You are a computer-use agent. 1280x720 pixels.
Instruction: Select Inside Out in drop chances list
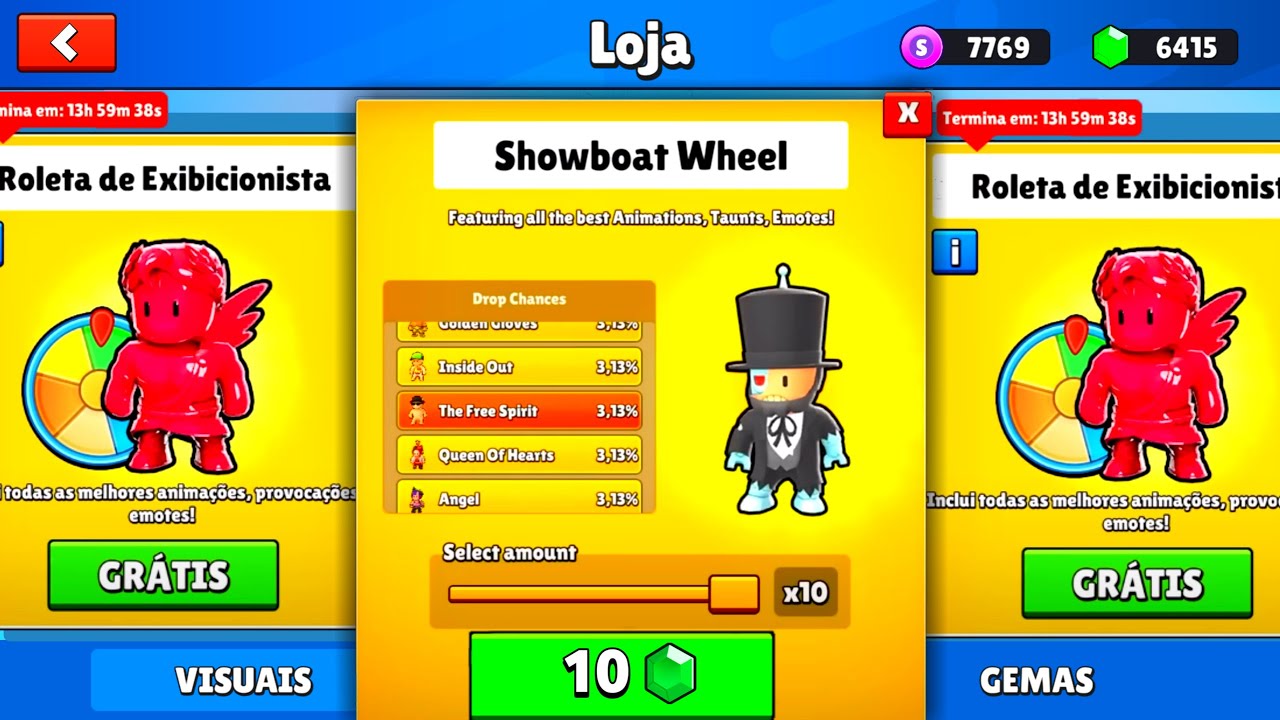click(x=519, y=367)
